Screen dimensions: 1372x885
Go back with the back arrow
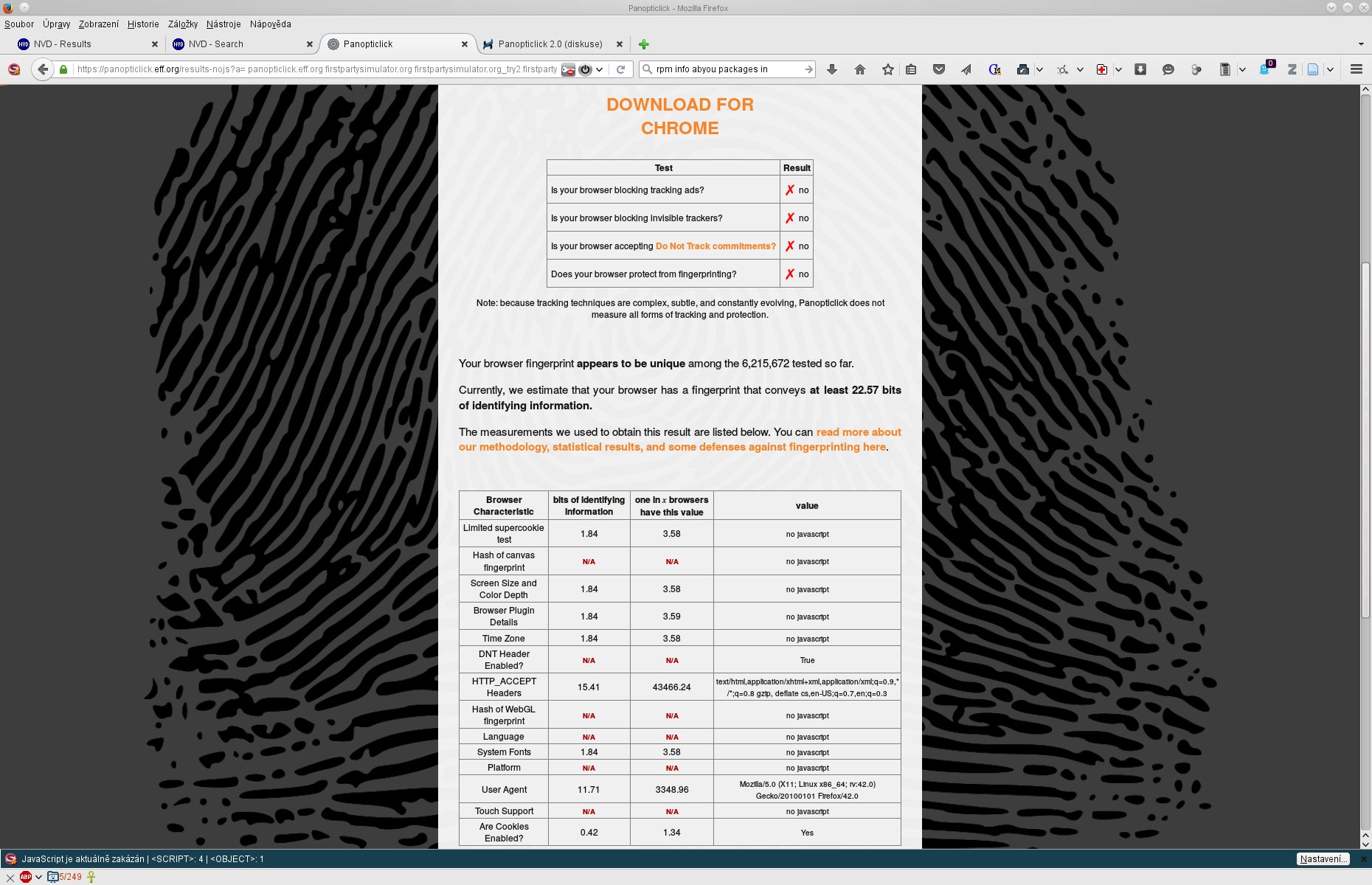pos(43,69)
